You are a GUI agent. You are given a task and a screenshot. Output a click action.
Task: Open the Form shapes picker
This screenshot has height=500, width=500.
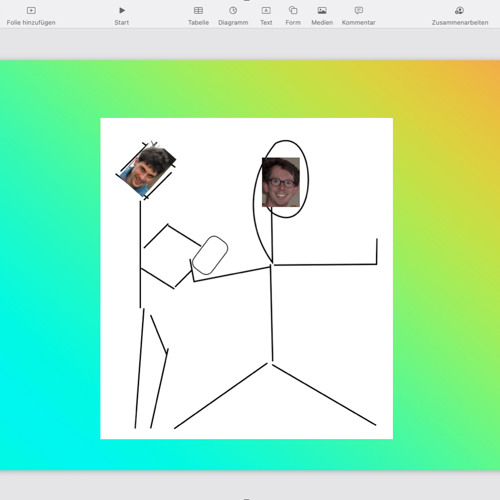pyautogui.click(x=293, y=10)
